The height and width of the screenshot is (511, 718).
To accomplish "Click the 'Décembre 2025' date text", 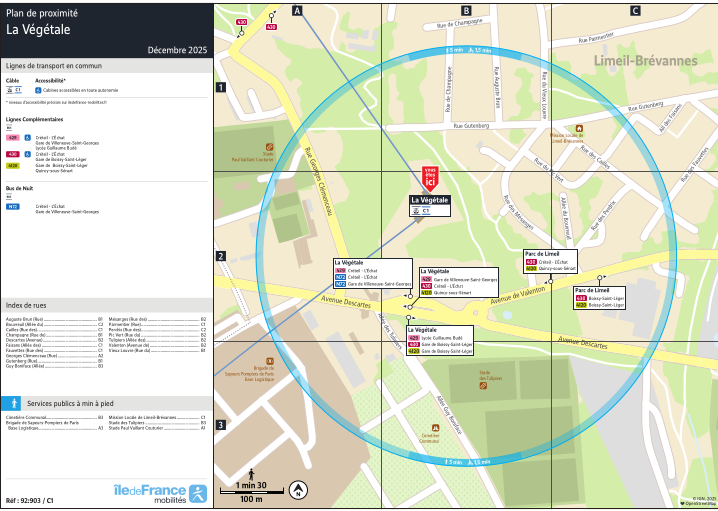I will [x=177, y=50].
